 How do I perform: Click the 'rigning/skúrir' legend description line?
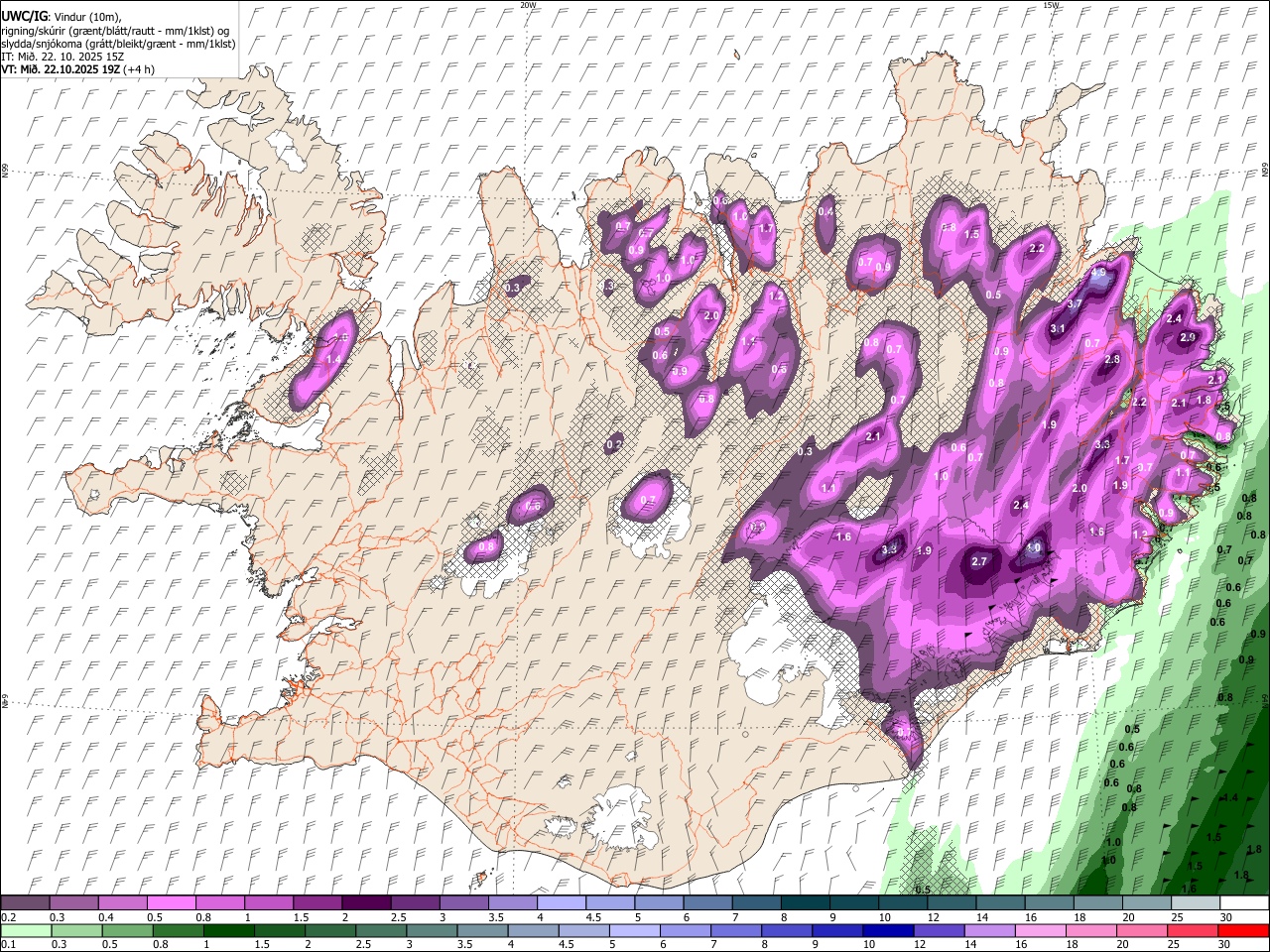click(117, 32)
